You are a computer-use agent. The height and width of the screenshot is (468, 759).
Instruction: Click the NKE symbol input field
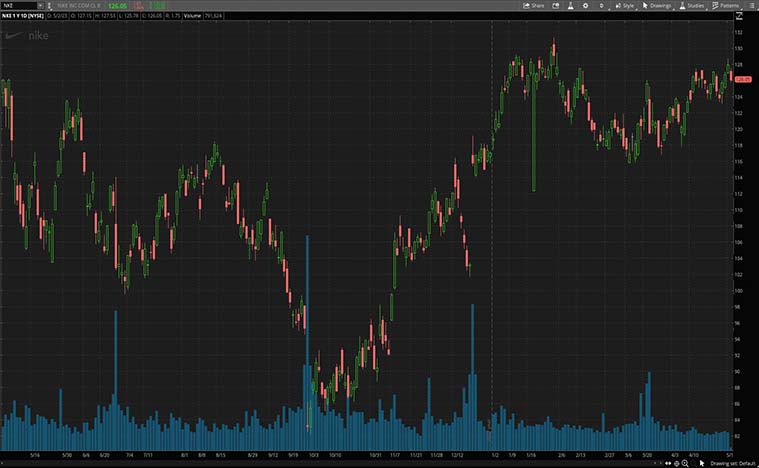click(x=19, y=5)
